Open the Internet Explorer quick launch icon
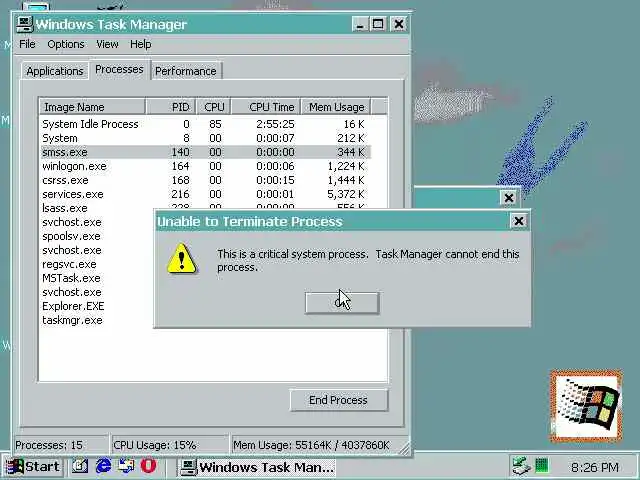 (x=104, y=466)
